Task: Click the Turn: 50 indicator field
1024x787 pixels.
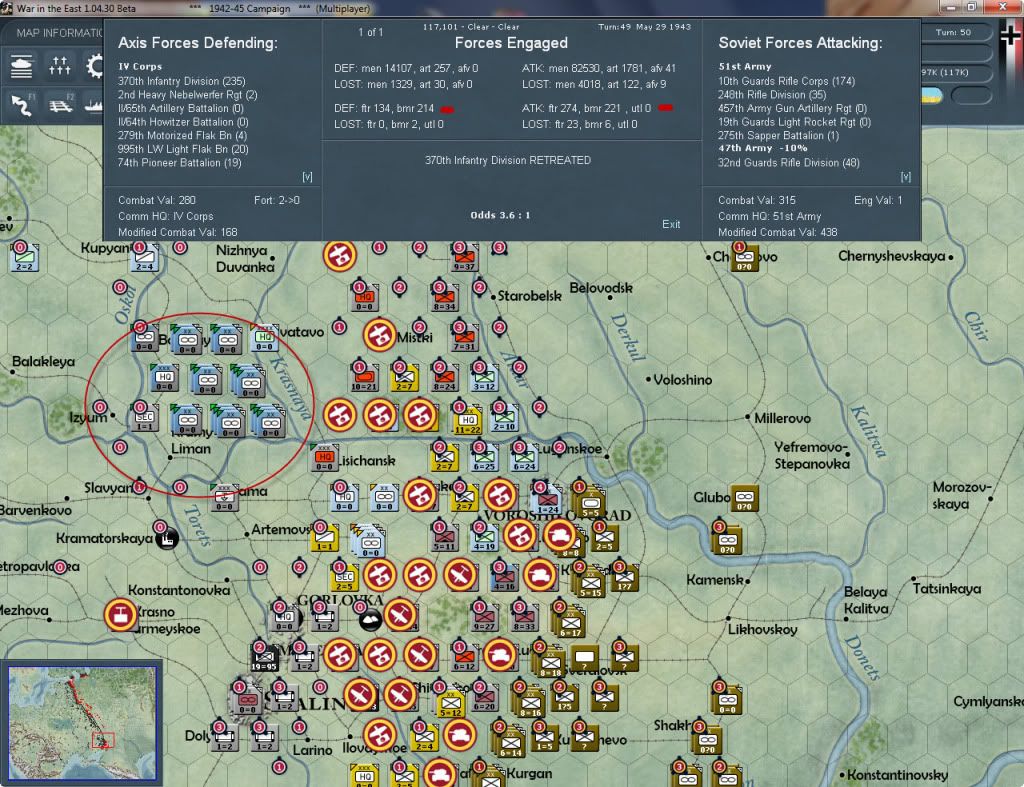Action: click(956, 32)
